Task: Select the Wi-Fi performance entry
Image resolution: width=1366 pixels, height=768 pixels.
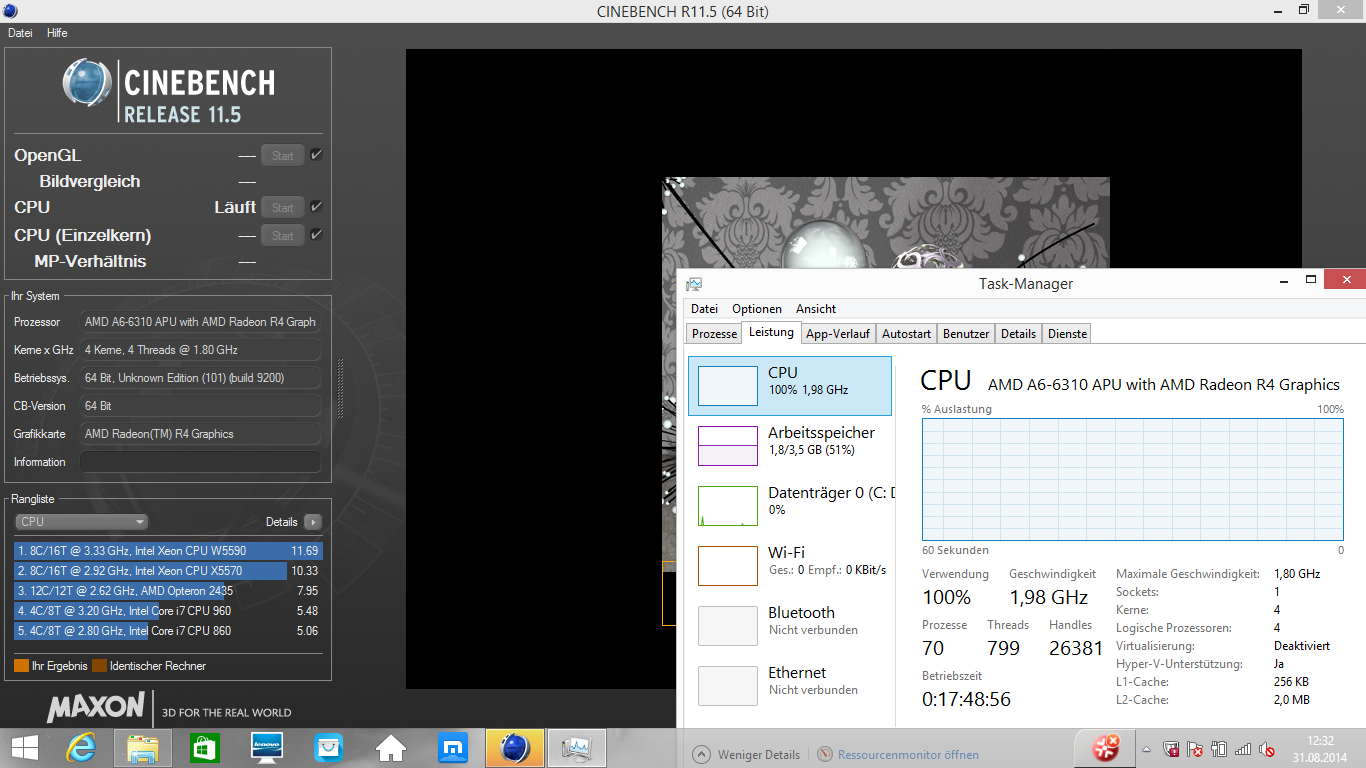Action: tap(790, 566)
